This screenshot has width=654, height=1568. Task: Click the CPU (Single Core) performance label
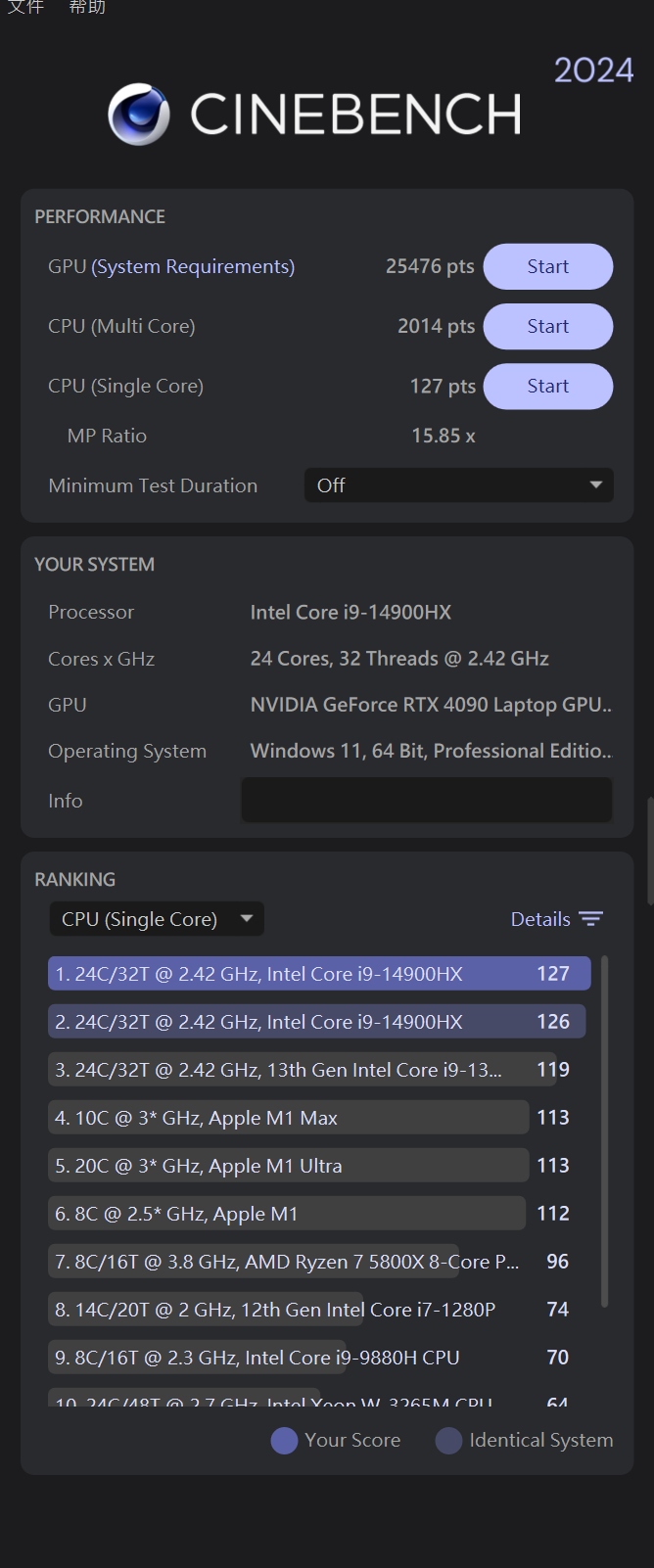tap(125, 387)
